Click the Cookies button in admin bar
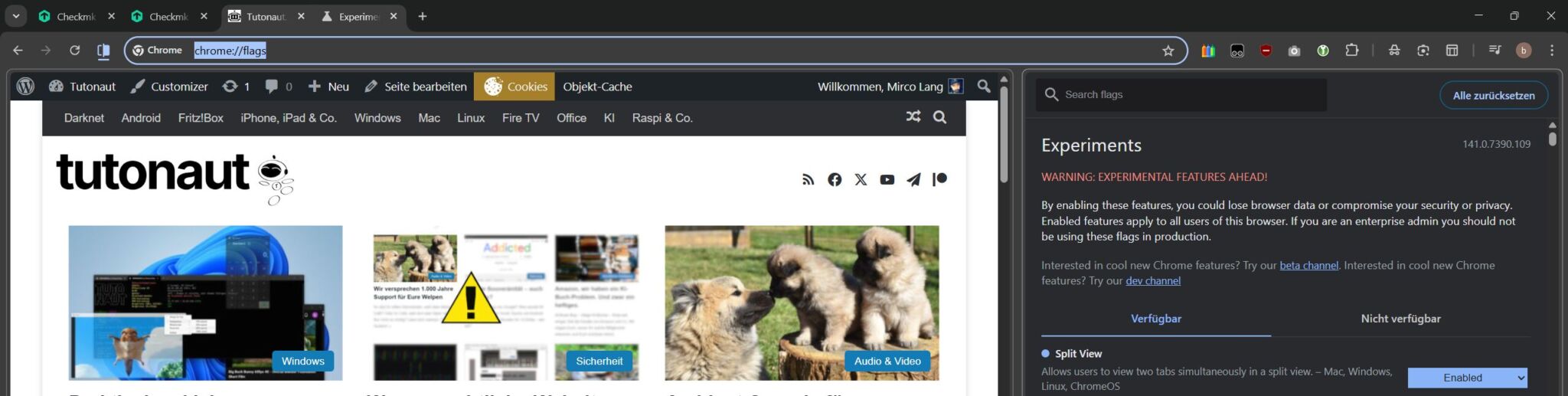The width and height of the screenshot is (1568, 396). (x=517, y=87)
